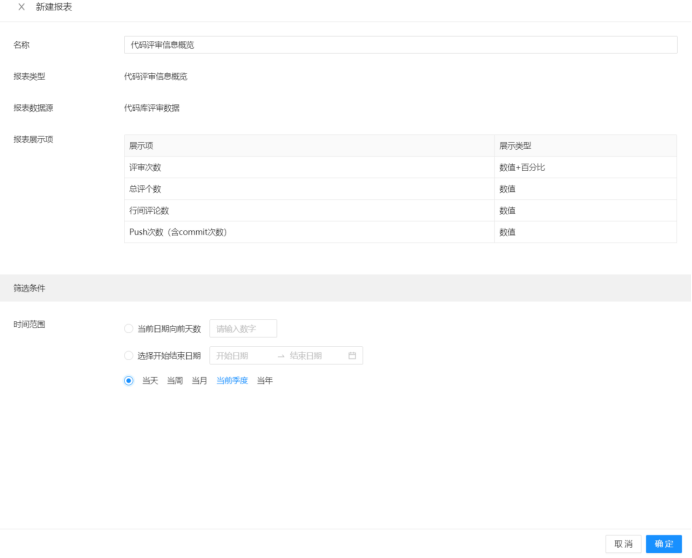Open the 结束日期 date picker

click(x=312, y=355)
